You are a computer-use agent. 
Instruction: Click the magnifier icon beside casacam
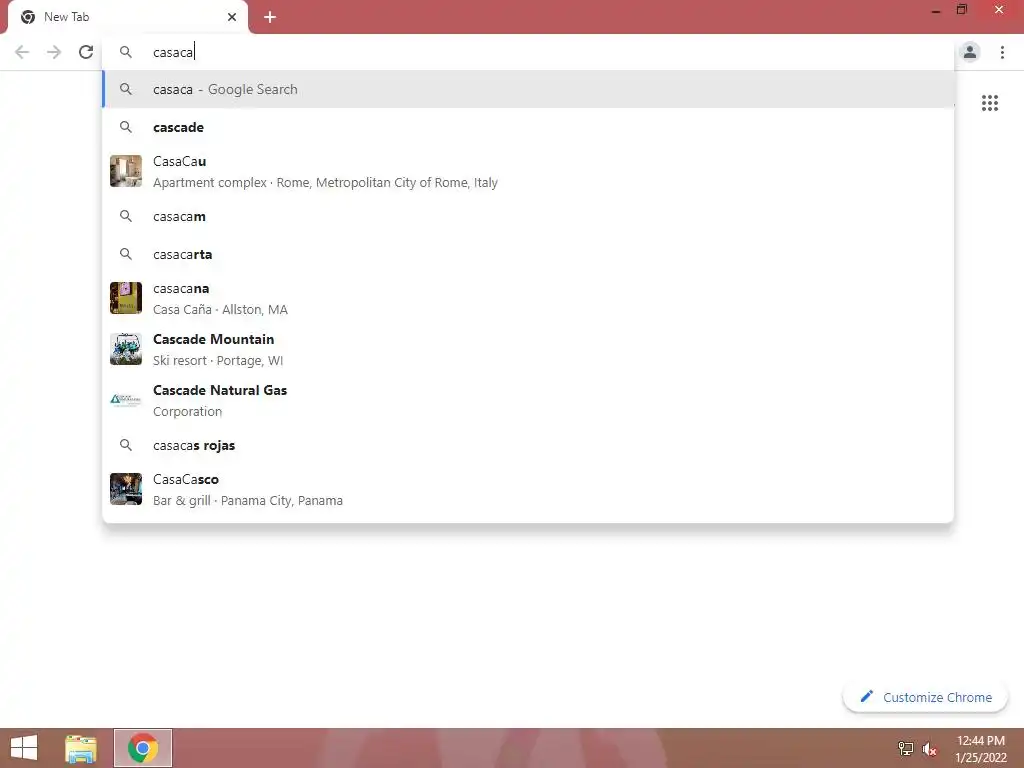click(x=126, y=216)
